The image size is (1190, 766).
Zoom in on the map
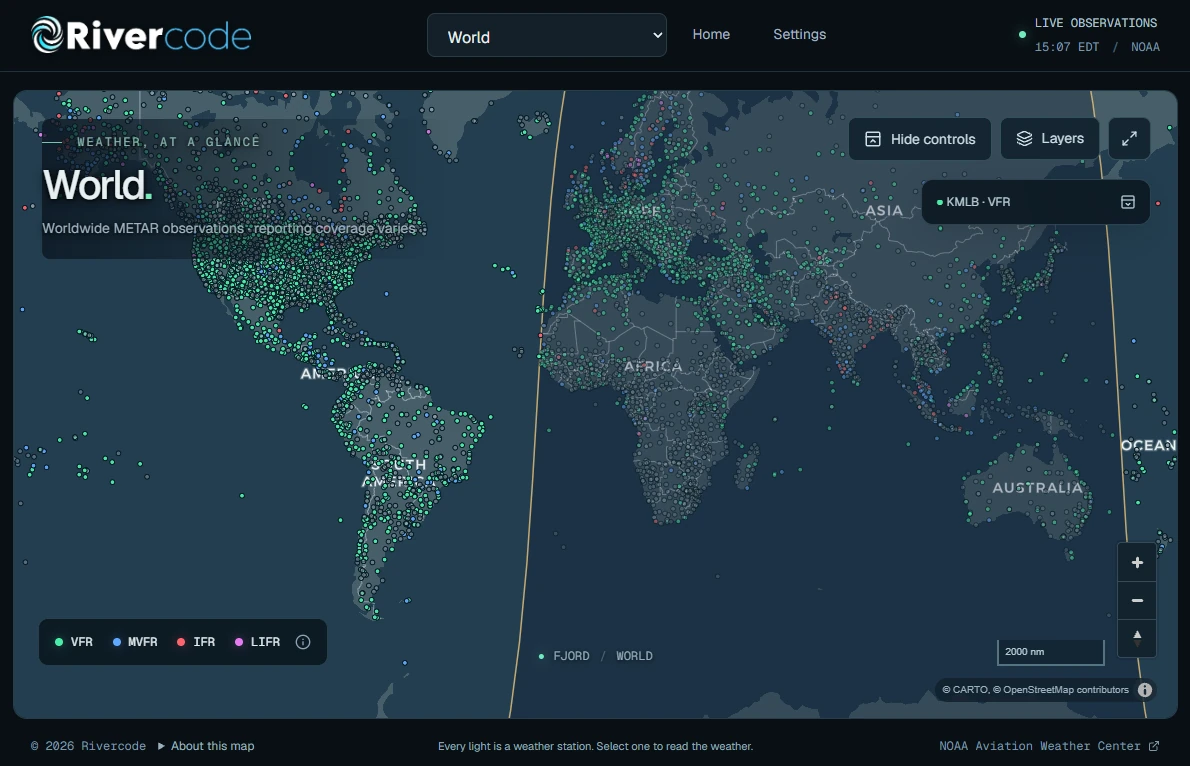point(1137,563)
